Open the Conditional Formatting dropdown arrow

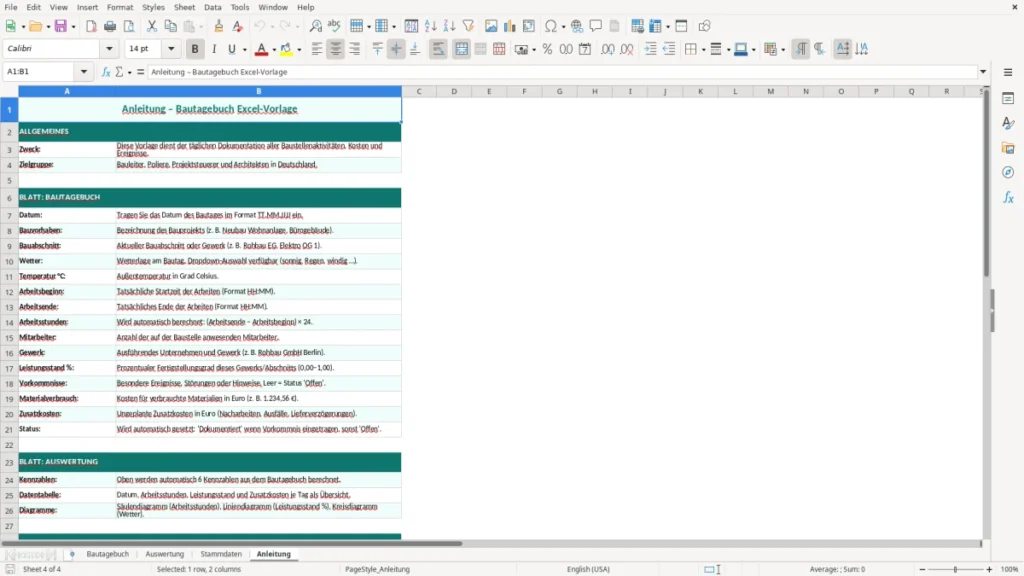[x=783, y=50]
